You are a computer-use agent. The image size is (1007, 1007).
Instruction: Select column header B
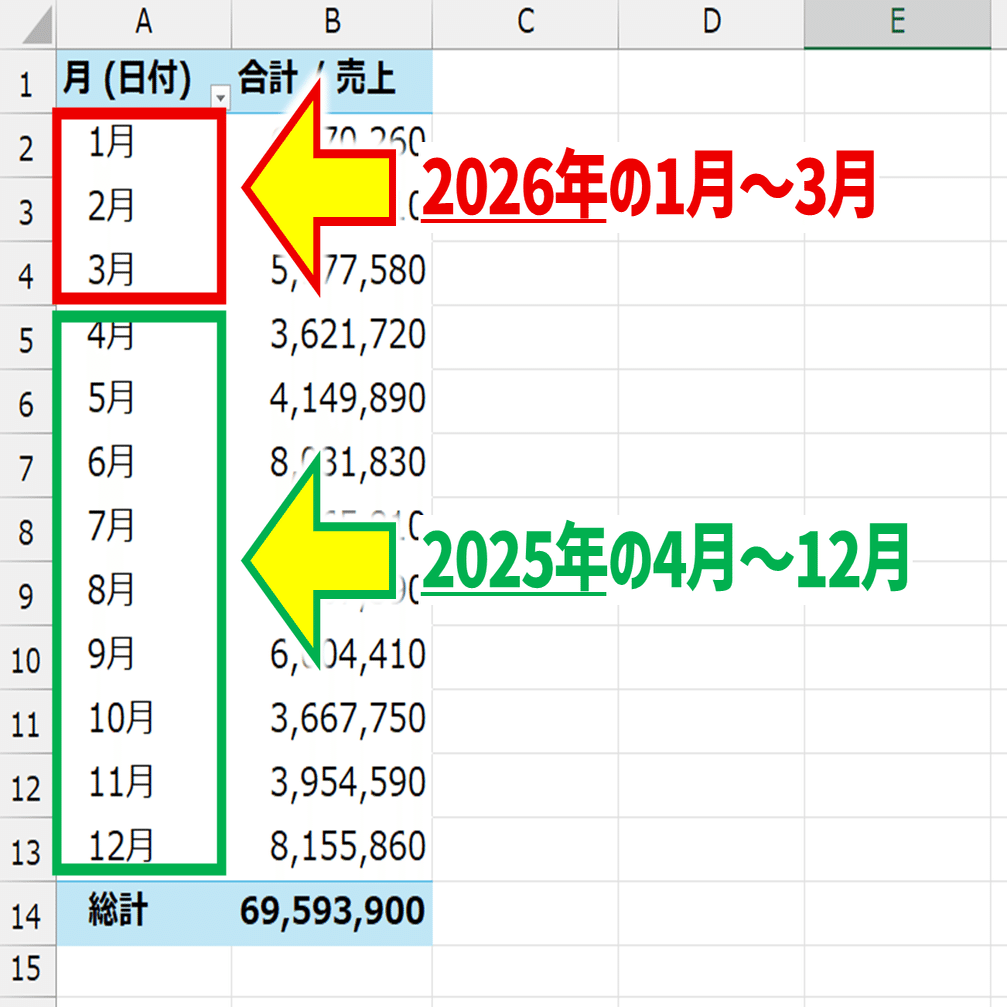(330, 15)
